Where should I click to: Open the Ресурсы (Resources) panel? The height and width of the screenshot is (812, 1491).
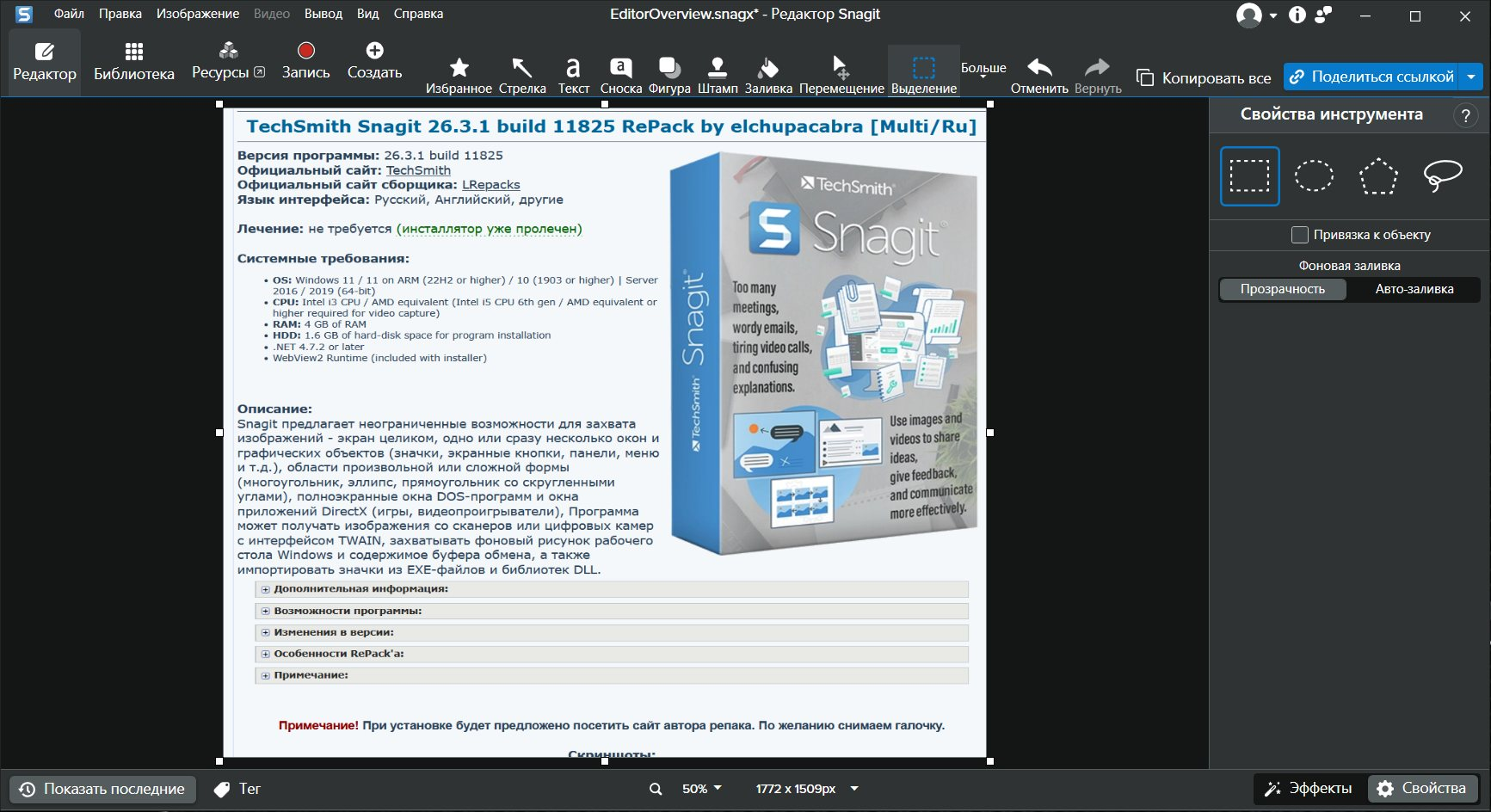[228, 62]
